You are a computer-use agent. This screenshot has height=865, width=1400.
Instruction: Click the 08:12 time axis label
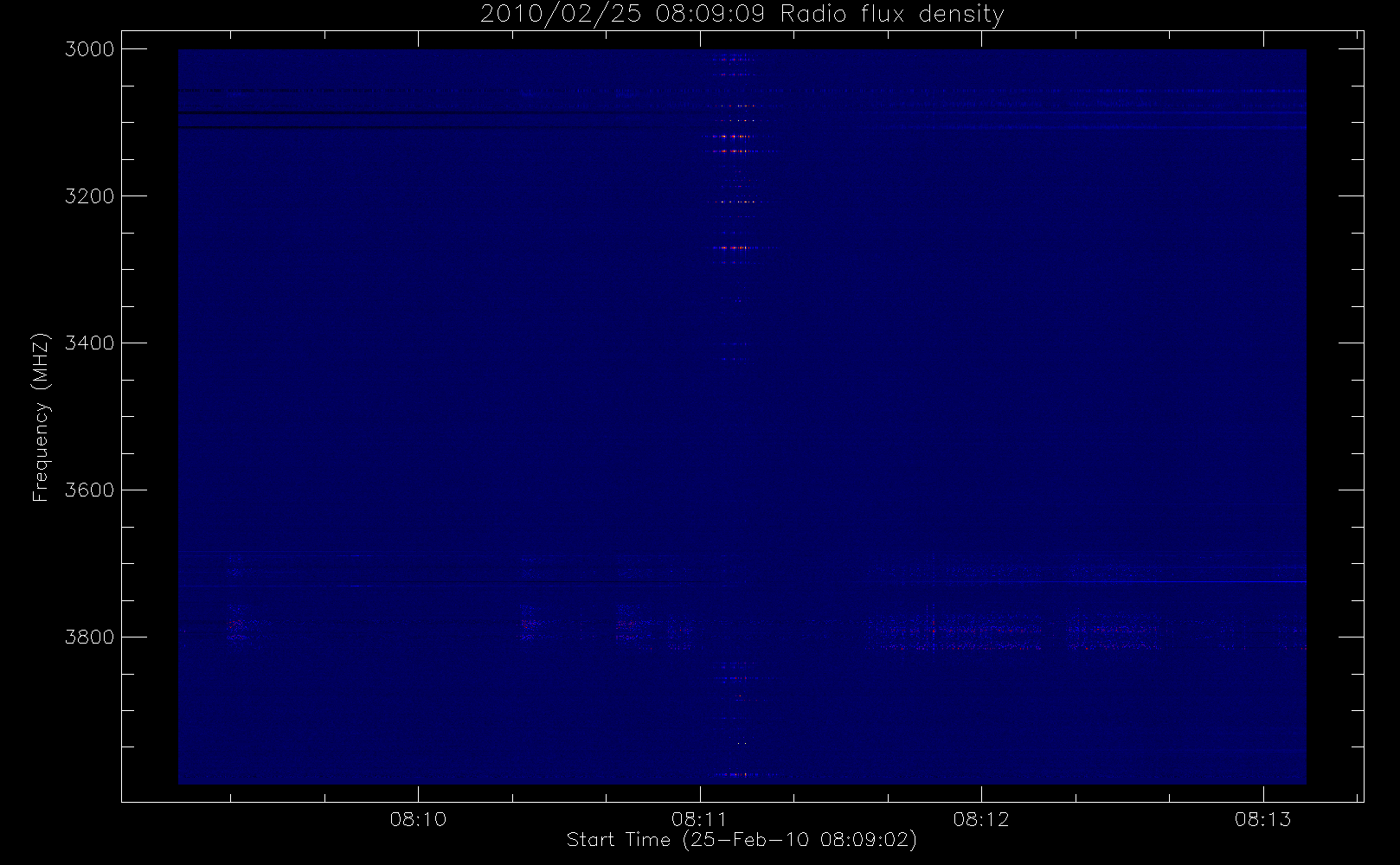[x=981, y=819]
